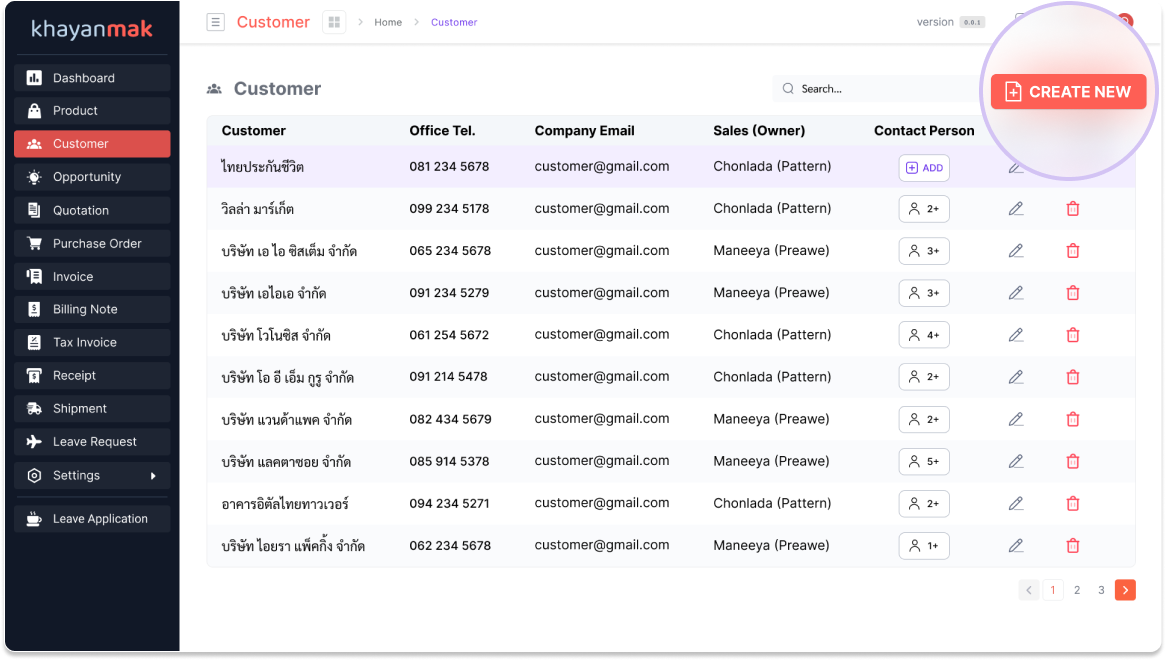Expand the 5+ contact persons list
Screen dimensions: 1166x660
click(x=923, y=462)
